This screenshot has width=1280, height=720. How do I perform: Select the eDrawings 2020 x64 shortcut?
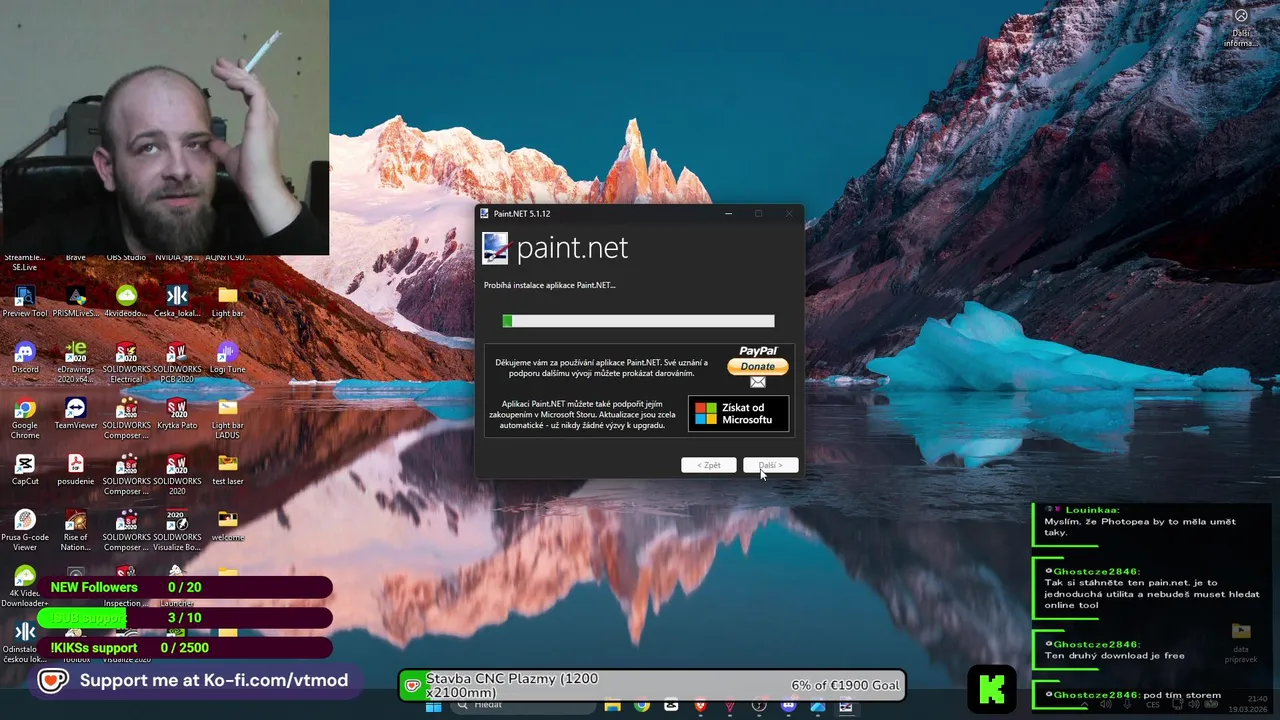[x=76, y=362]
